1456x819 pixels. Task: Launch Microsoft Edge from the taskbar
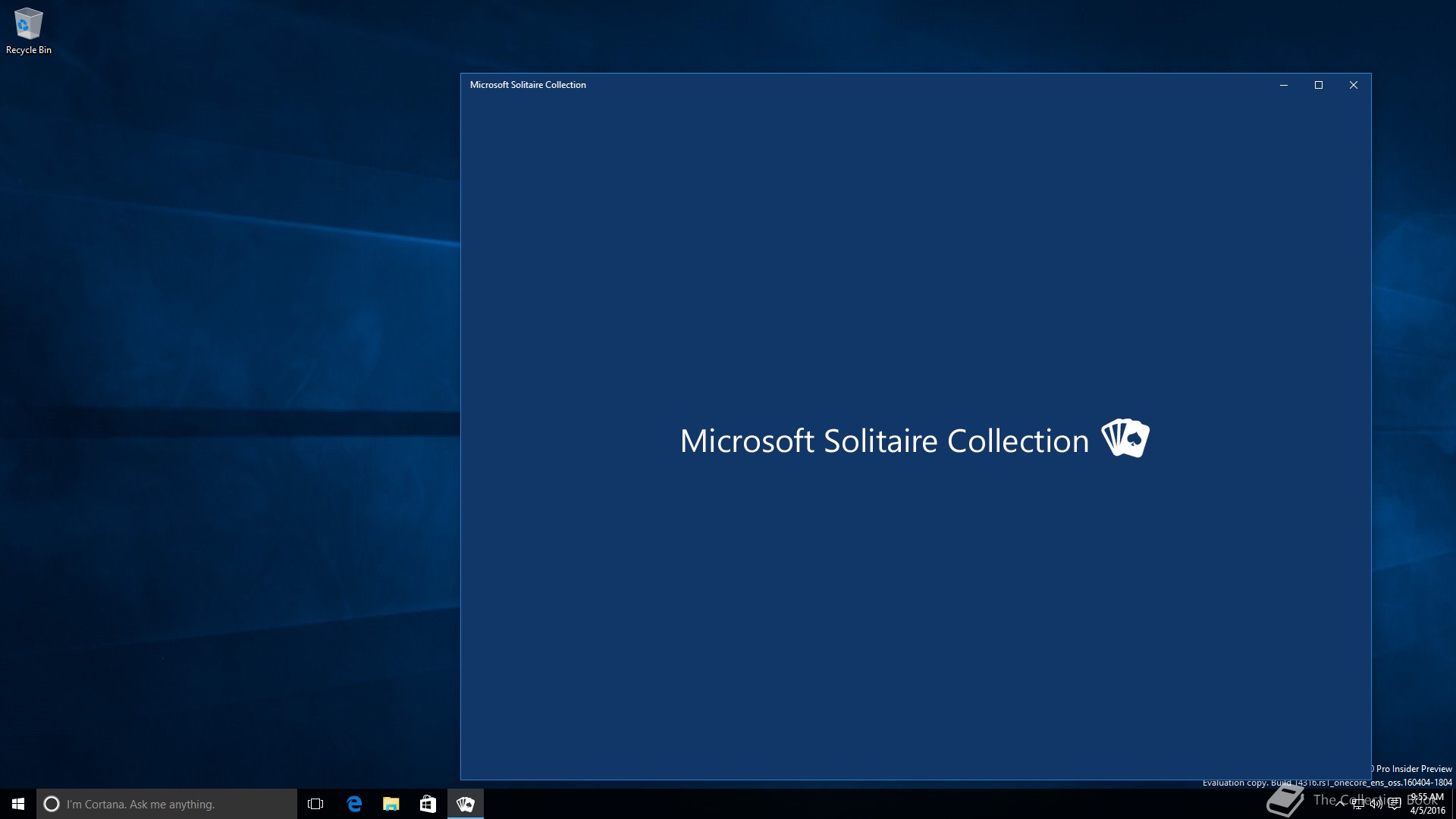click(353, 804)
